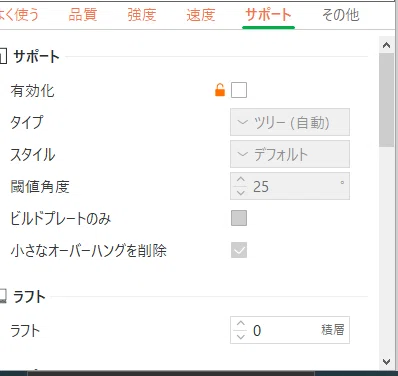Toggle the ビルドプレートのみ checkbox

coord(239,218)
